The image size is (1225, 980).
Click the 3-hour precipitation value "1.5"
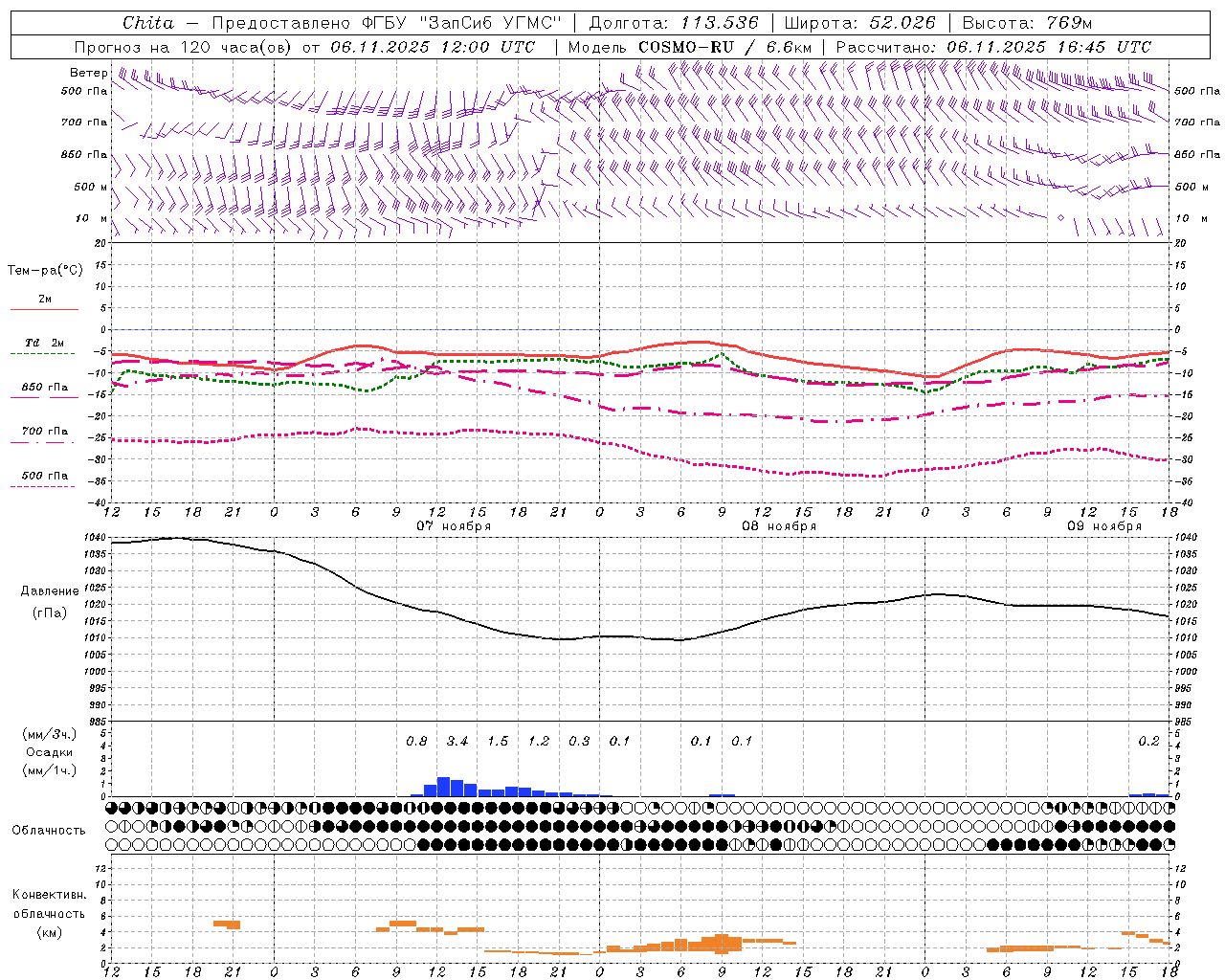coord(498,742)
